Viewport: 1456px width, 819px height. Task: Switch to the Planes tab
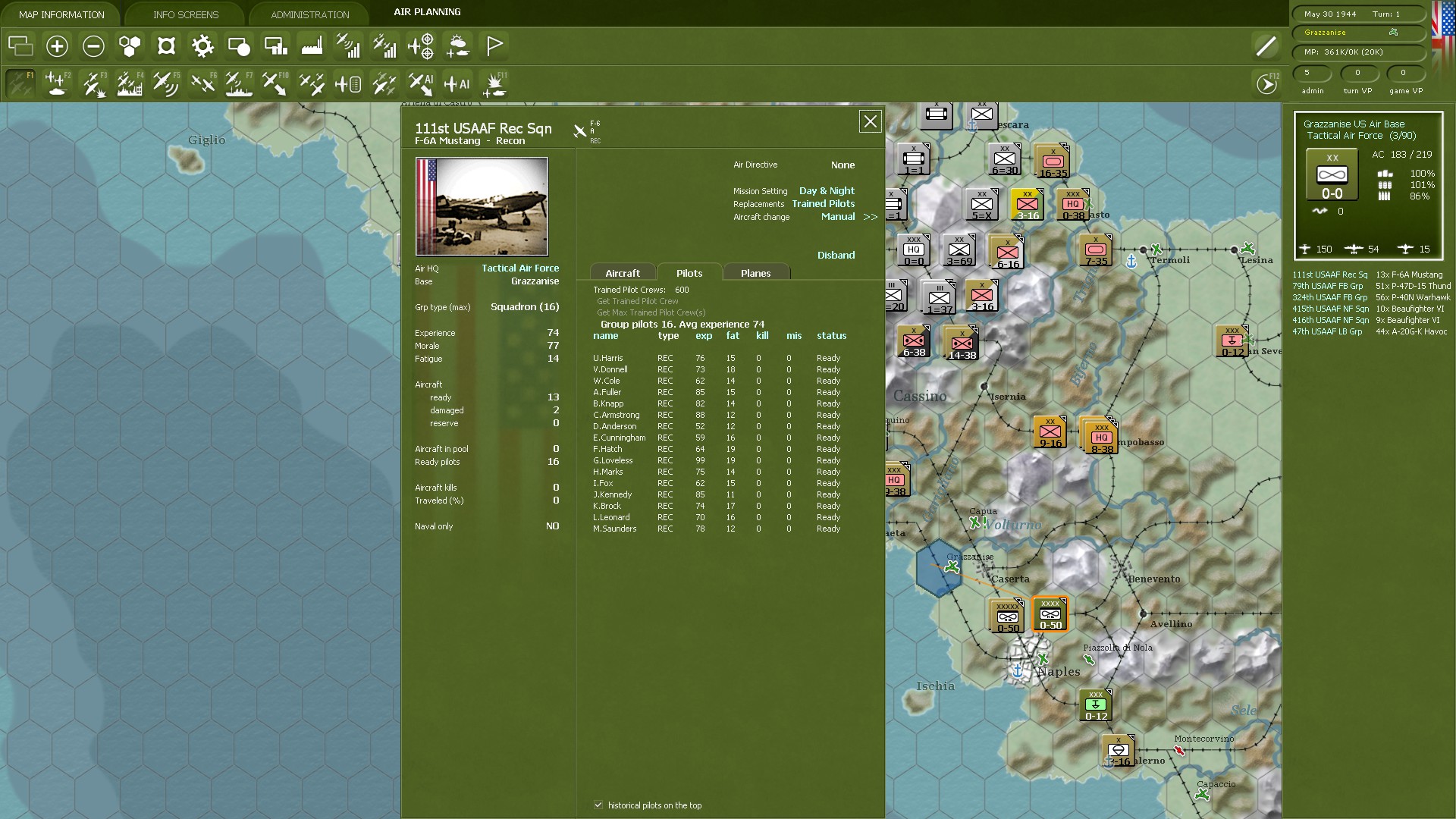755,273
